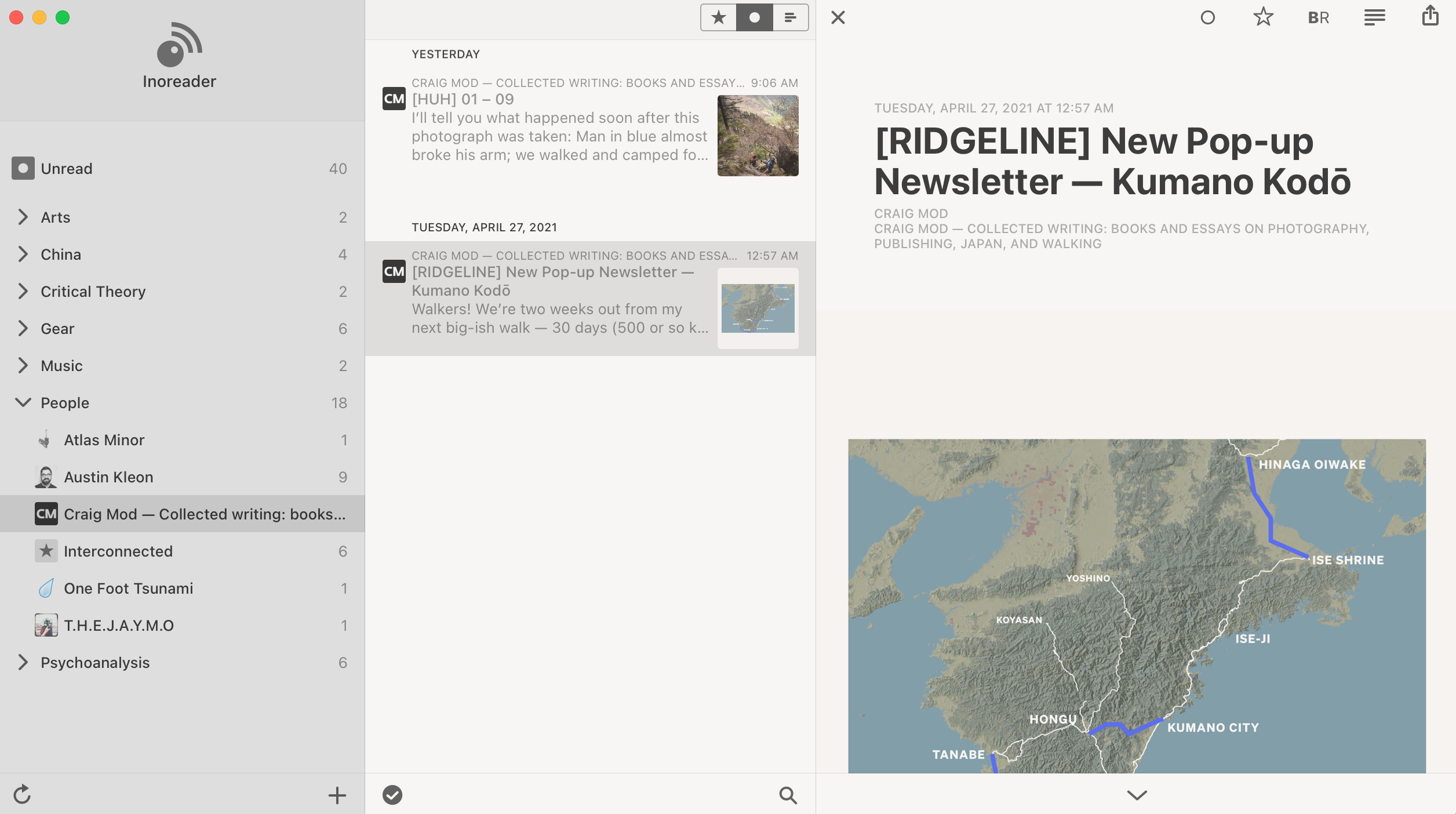Star the current article
The image size is (1456, 814).
point(1264,17)
